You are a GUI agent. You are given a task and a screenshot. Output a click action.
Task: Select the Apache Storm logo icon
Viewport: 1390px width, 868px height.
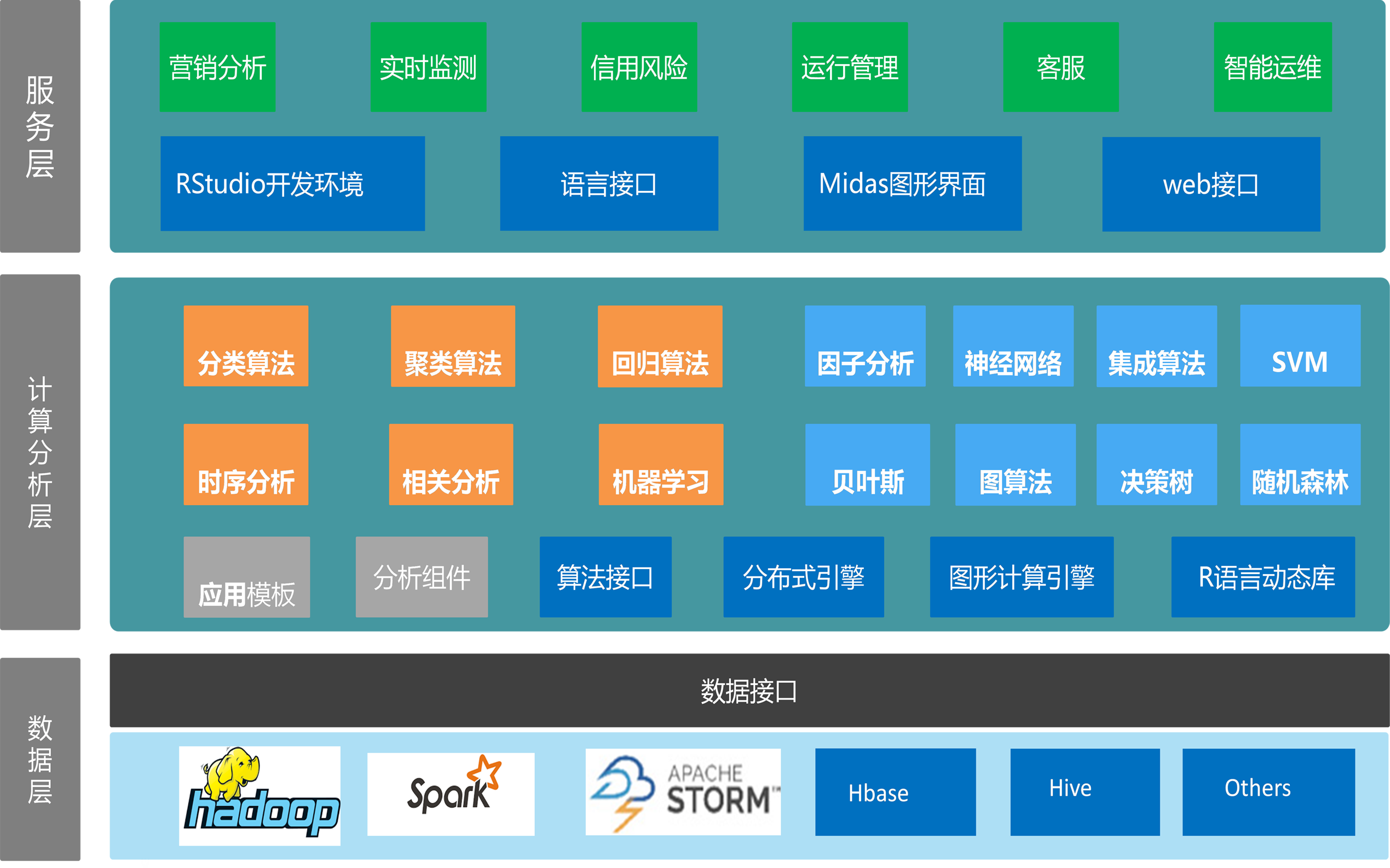(x=683, y=794)
